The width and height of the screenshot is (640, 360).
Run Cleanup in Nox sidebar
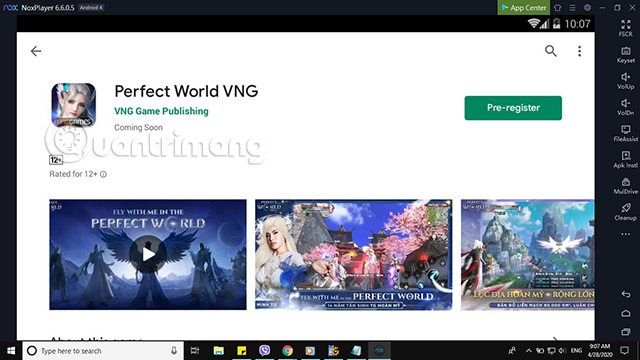[x=625, y=212]
